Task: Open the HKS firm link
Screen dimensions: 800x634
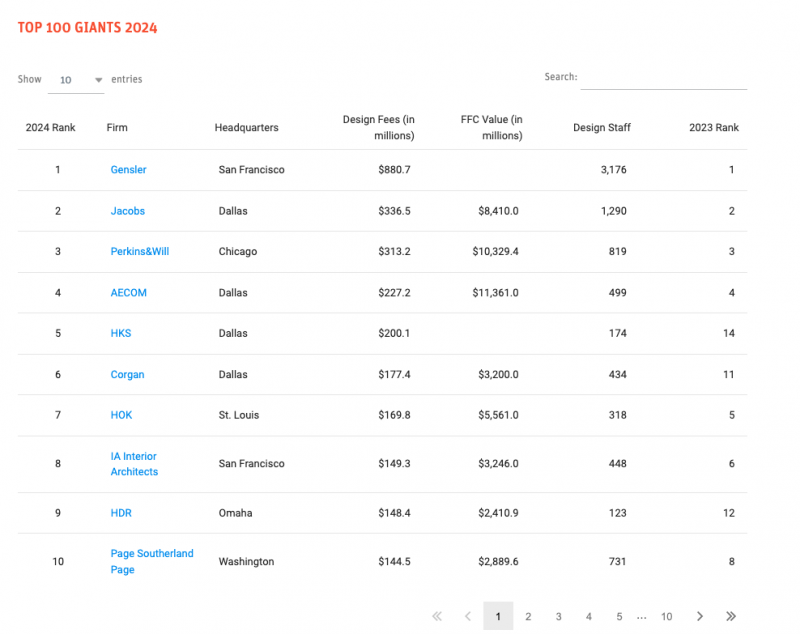Action: pos(121,333)
